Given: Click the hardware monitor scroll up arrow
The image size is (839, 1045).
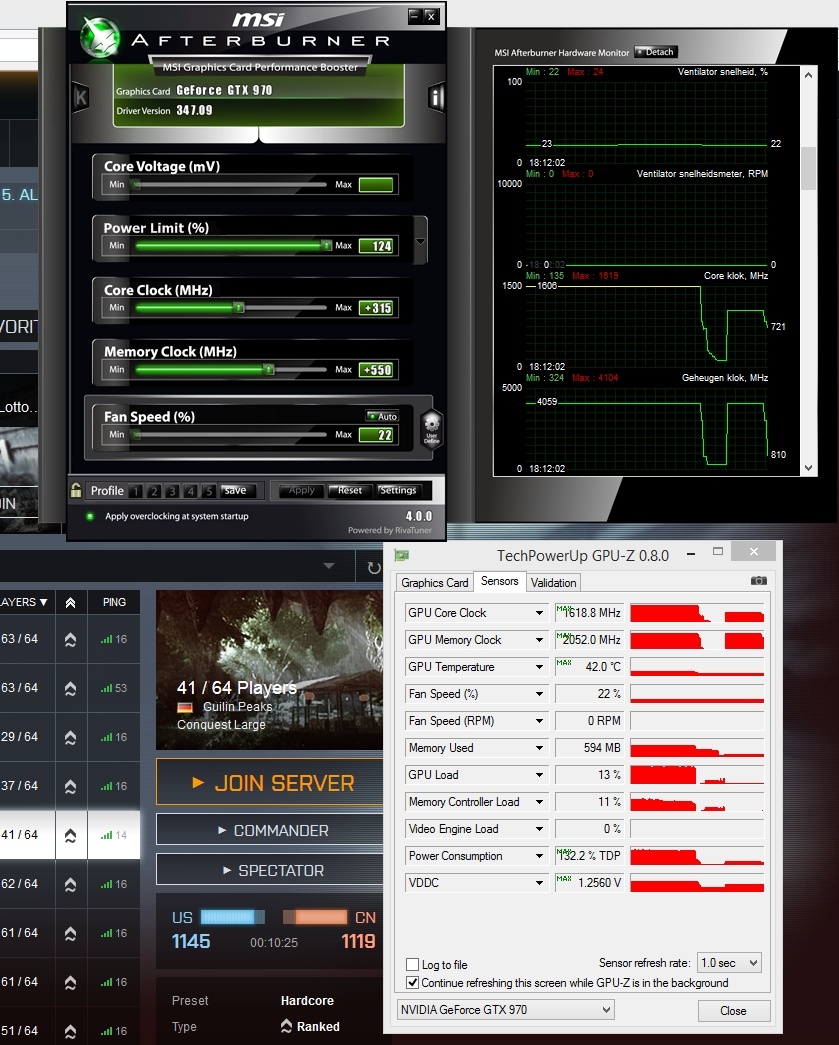Looking at the screenshot, I should [808, 75].
